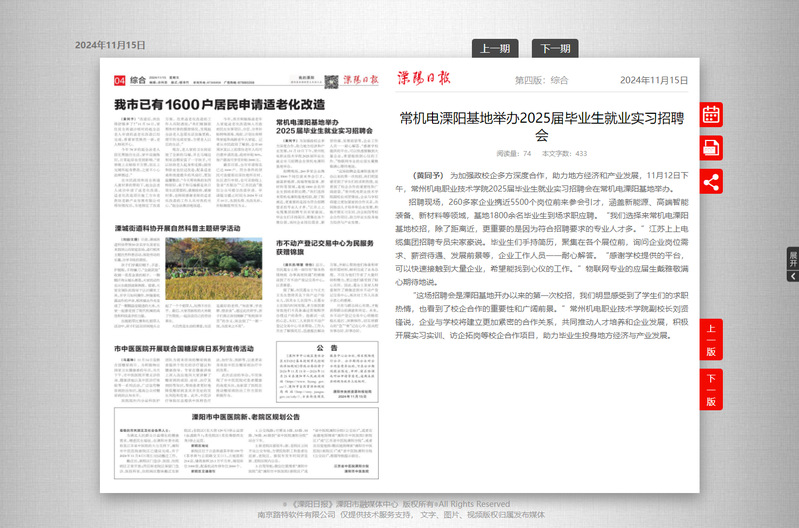The width and height of the screenshot is (799, 528).
Task: Go to previous page 上一版
Action: (x=711, y=339)
